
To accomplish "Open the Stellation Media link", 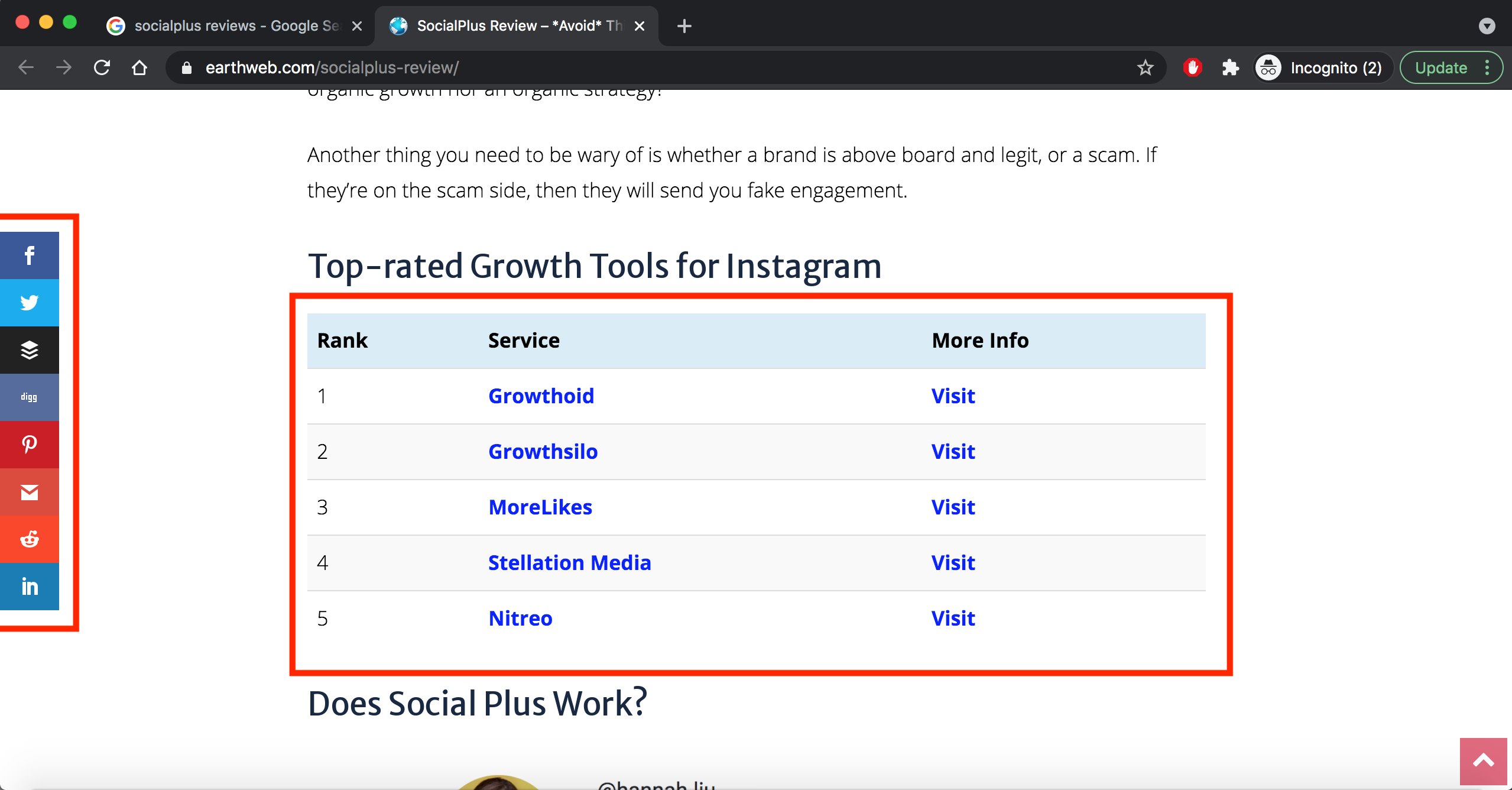I will tap(569, 563).
